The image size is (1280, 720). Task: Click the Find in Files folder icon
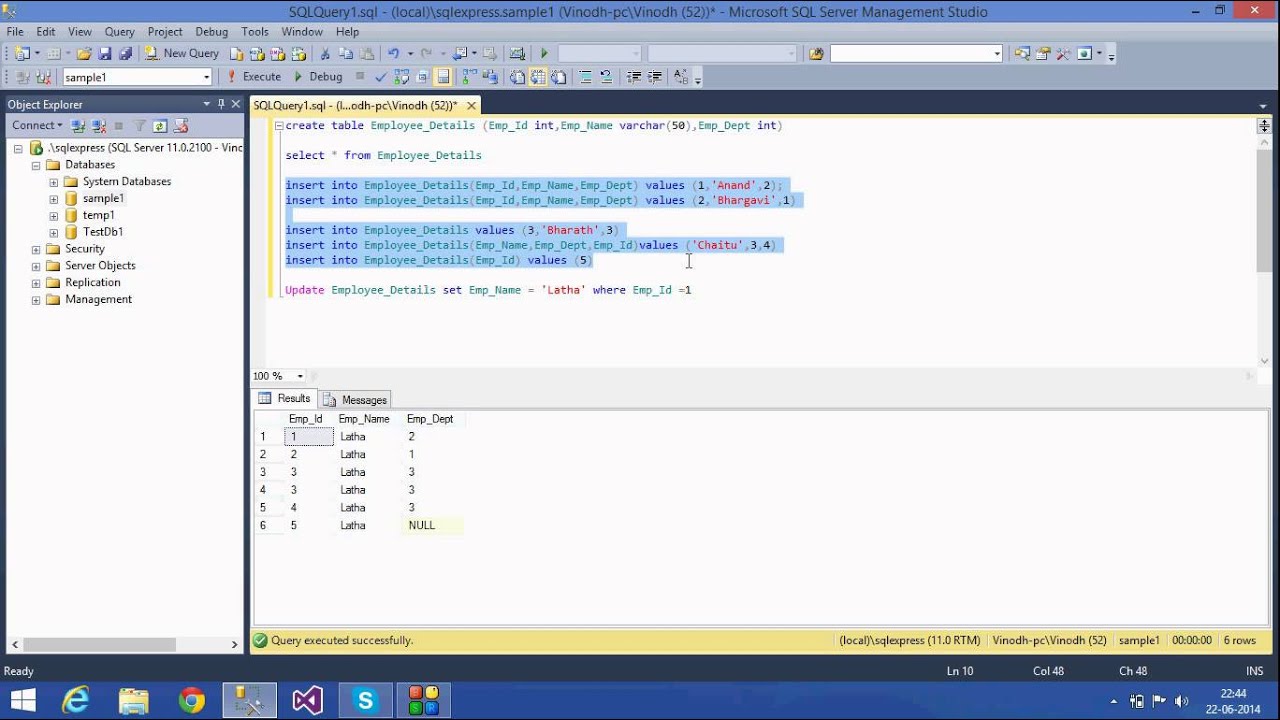(816, 53)
